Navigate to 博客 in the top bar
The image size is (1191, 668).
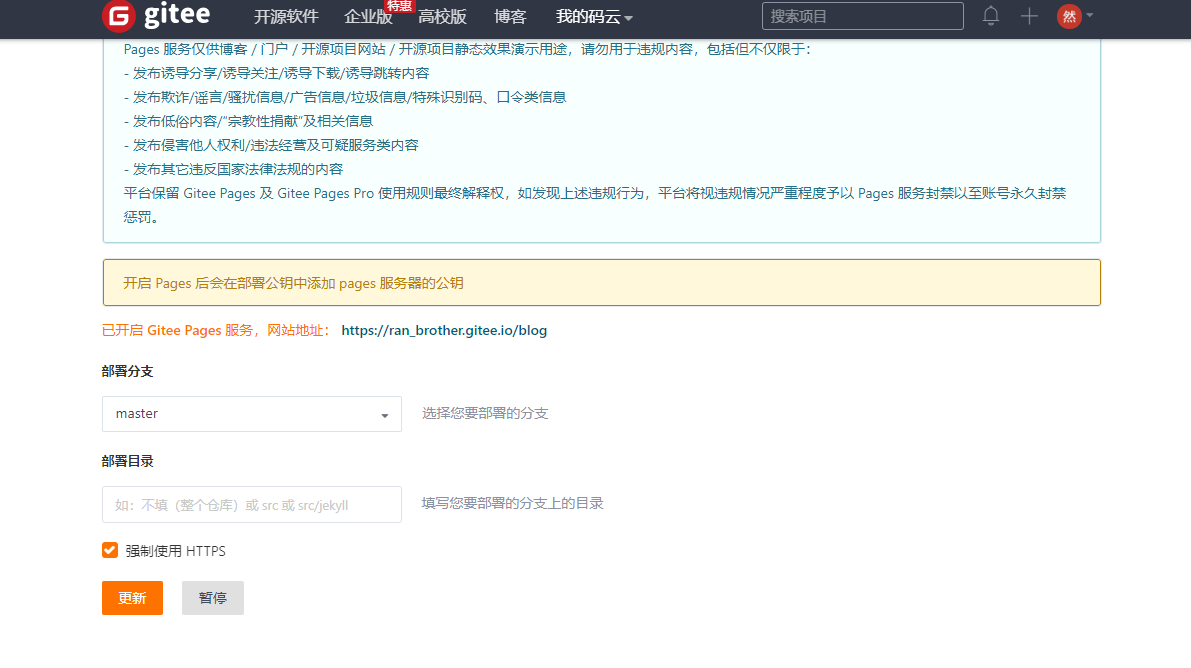tap(510, 17)
